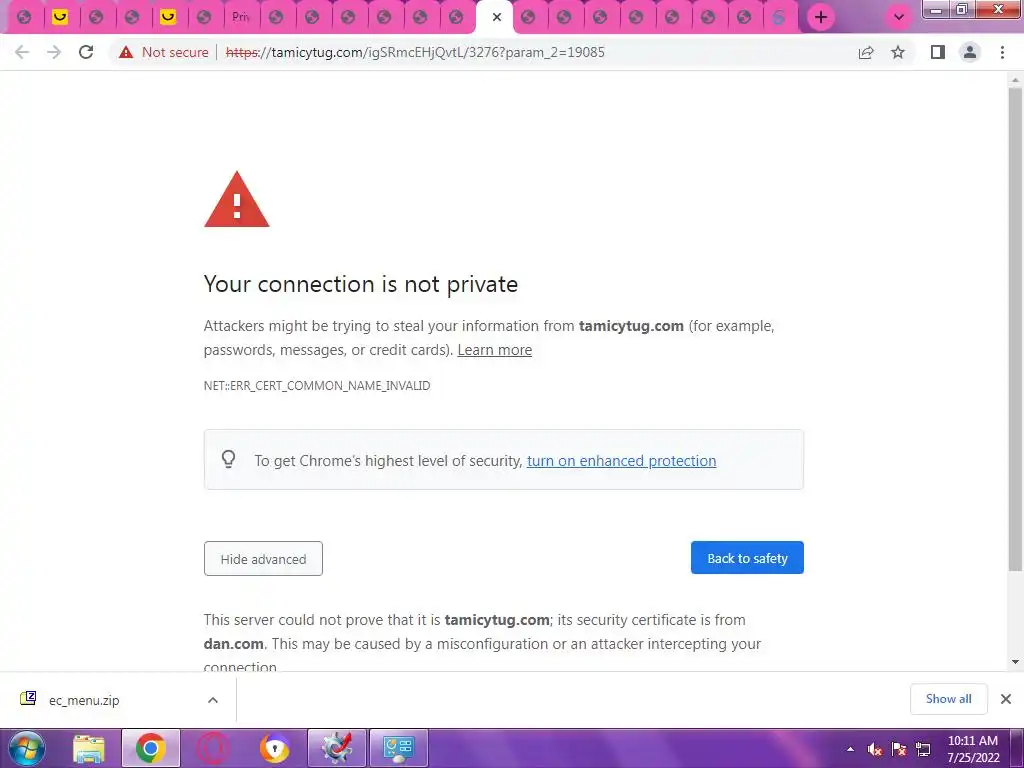Share this page using the share icon
Viewport: 1024px width, 768px height.
866,52
